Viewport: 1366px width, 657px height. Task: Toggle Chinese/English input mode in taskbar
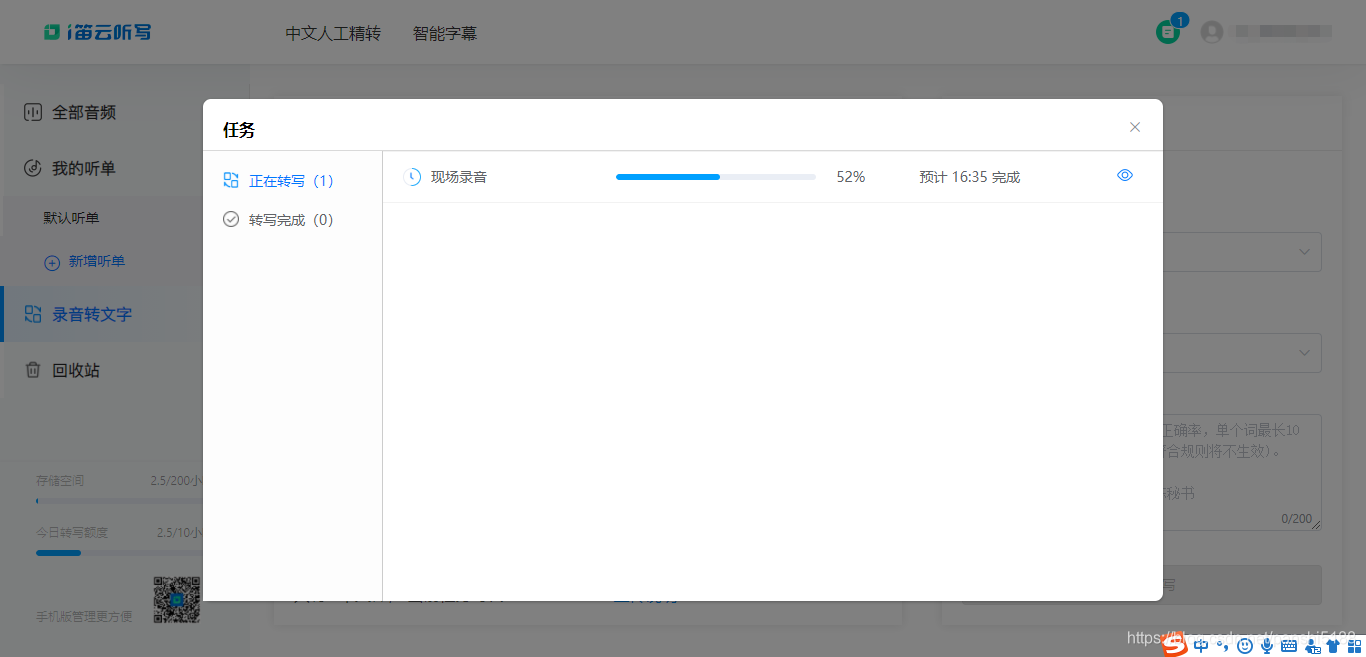[1199, 645]
